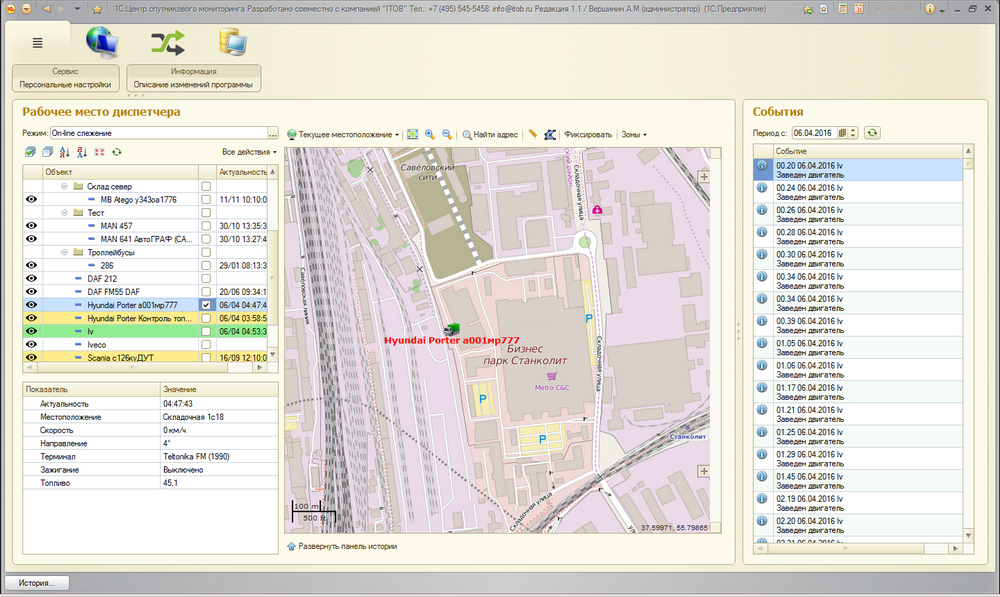Open Описание изменений программы
This screenshot has width=1000, height=597.
(193, 84)
